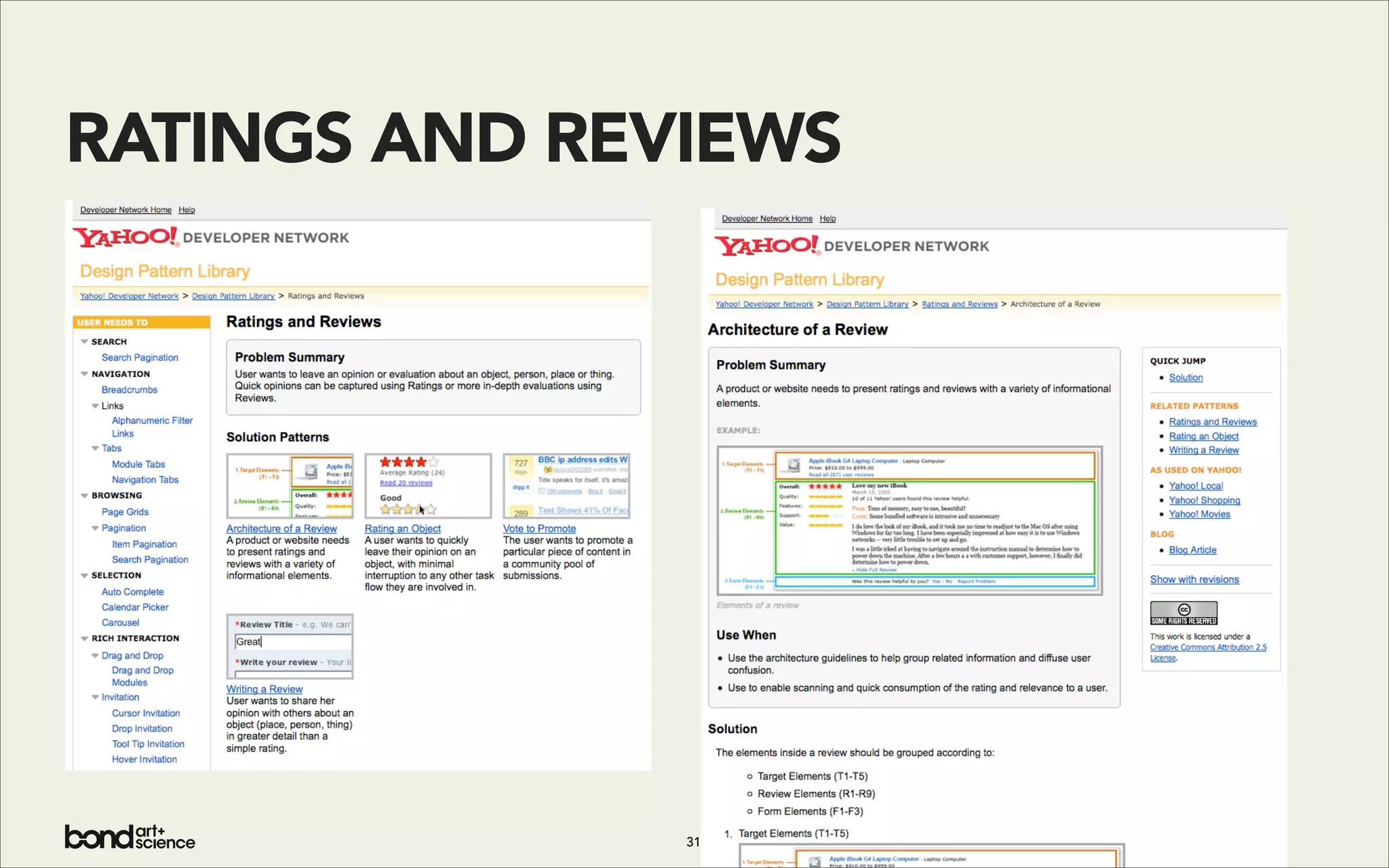This screenshot has width=1389, height=868.
Task: Click Yahoo! Developer Network breadcrumb in left page
Action: pos(130,296)
